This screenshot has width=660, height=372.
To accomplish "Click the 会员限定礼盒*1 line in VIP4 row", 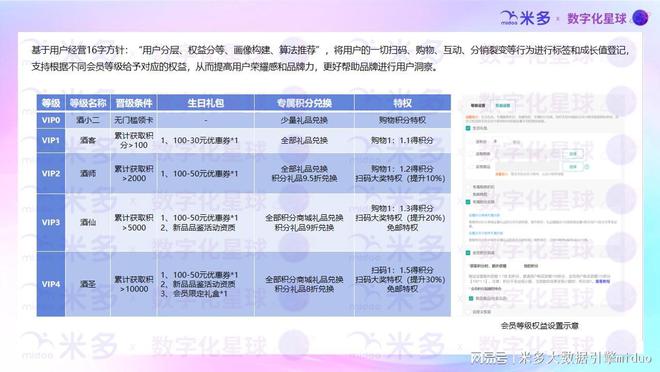I will coord(194,294).
